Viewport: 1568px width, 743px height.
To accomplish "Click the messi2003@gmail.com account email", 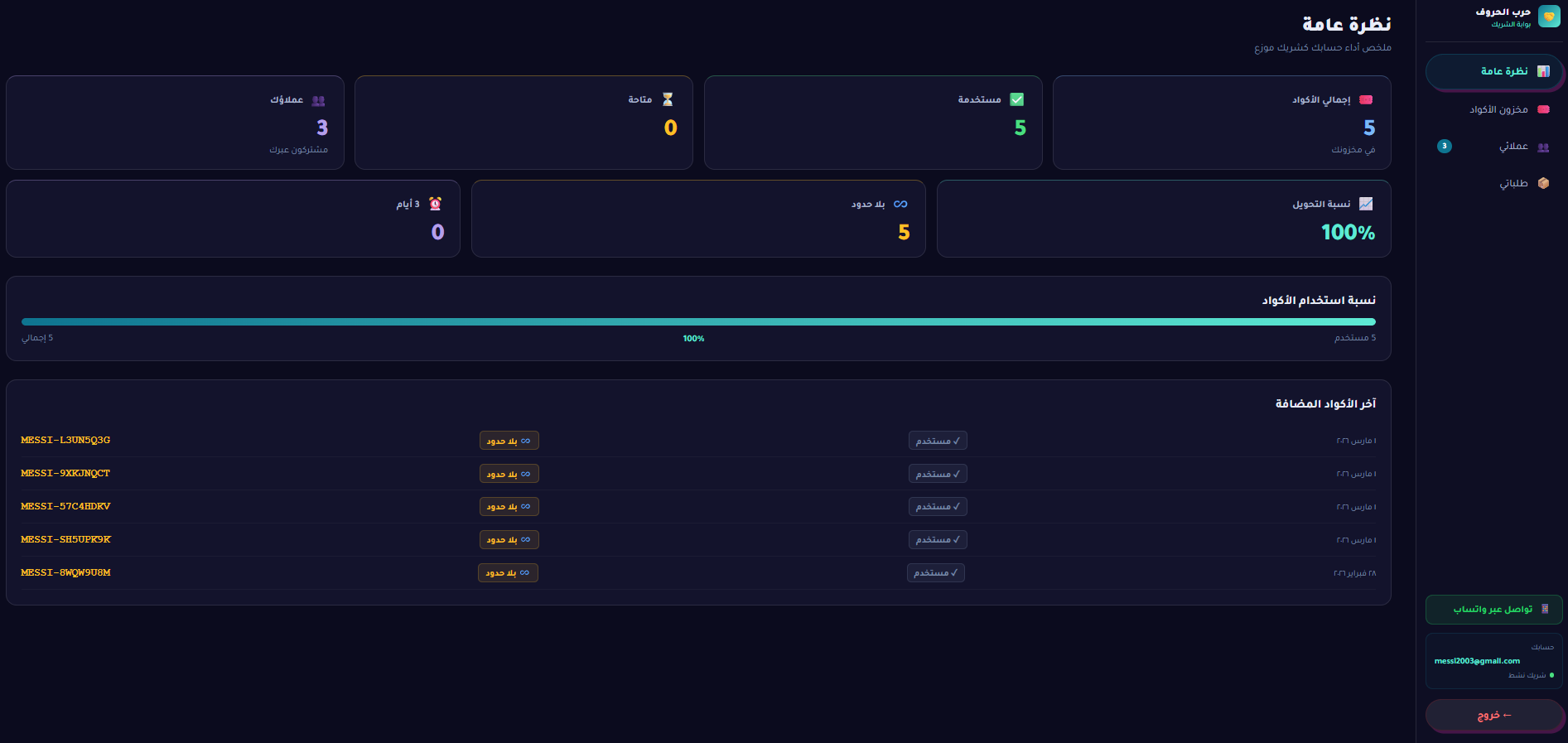I will point(1477,661).
